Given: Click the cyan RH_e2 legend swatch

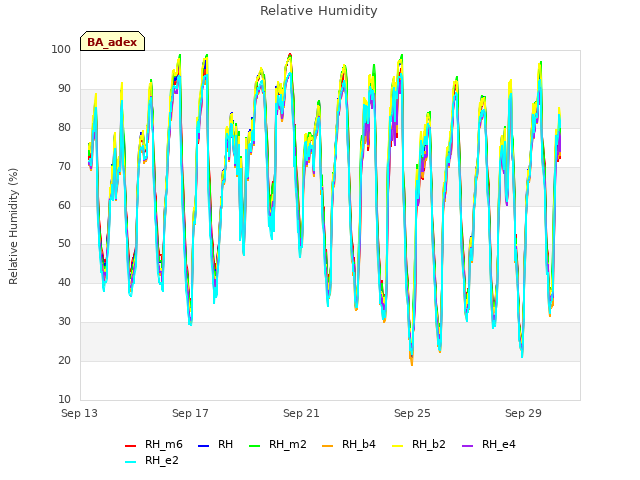Looking at the screenshot, I should pos(130,462).
